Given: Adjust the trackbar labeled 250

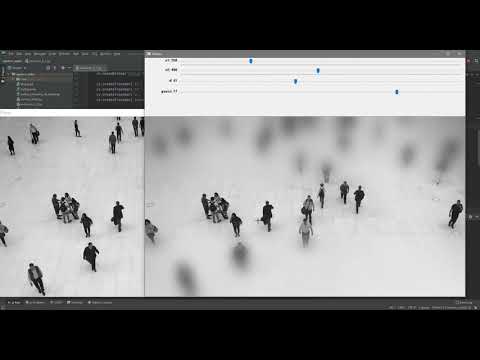Looking at the screenshot, I should point(251,61).
